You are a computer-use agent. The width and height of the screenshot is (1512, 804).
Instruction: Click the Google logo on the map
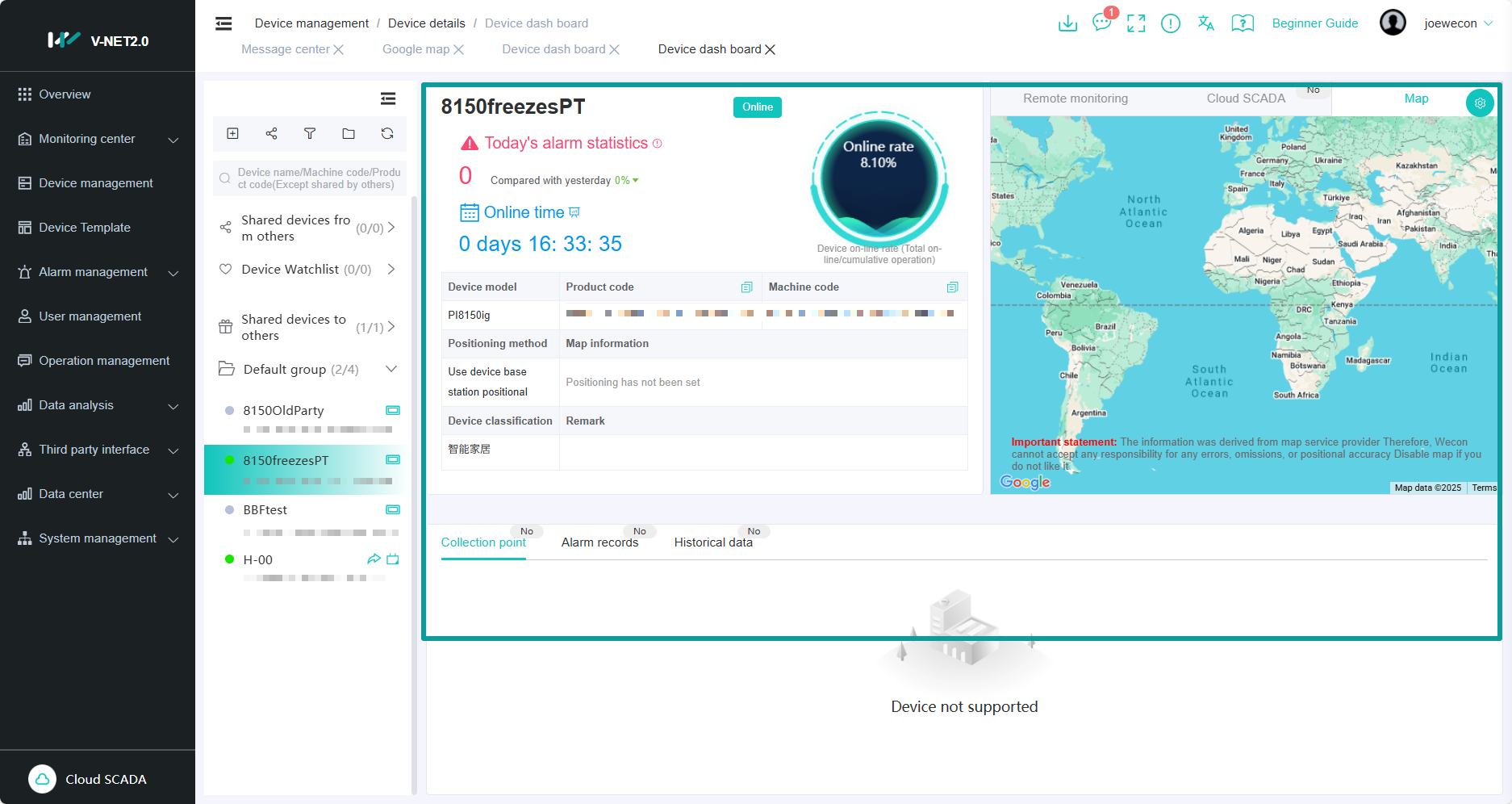(x=1025, y=482)
